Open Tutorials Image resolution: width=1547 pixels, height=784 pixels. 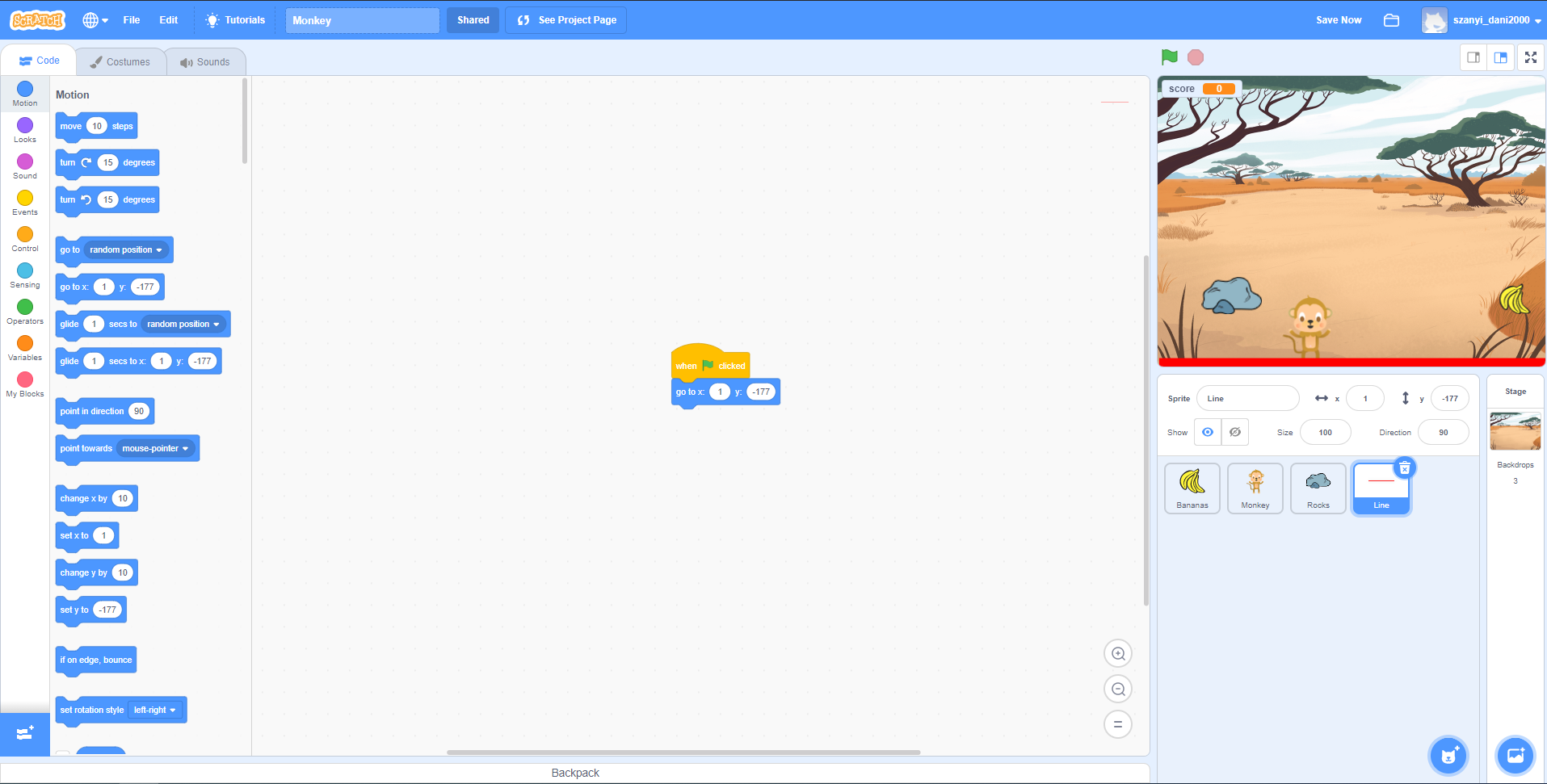pos(235,20)
